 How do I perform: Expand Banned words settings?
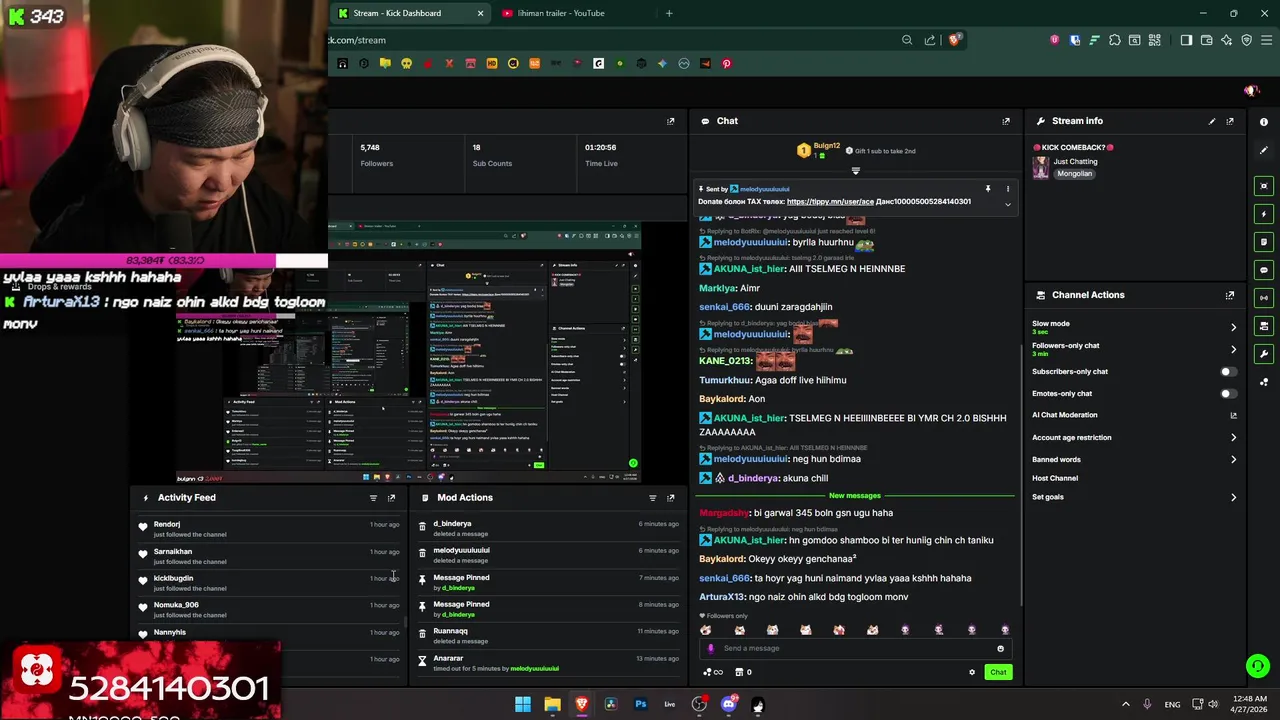[x=1233, y=460]
